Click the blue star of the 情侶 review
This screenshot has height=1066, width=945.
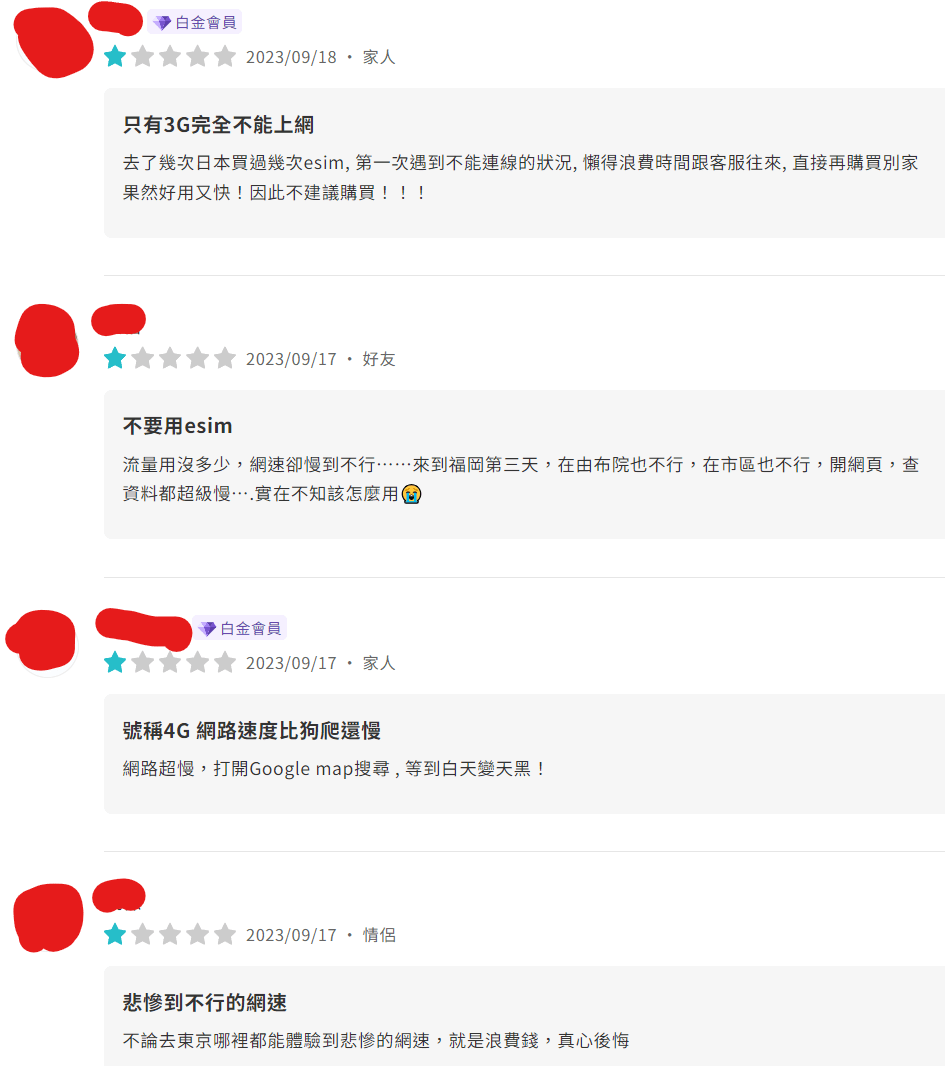pyautogui.click(x=115, y=935)
